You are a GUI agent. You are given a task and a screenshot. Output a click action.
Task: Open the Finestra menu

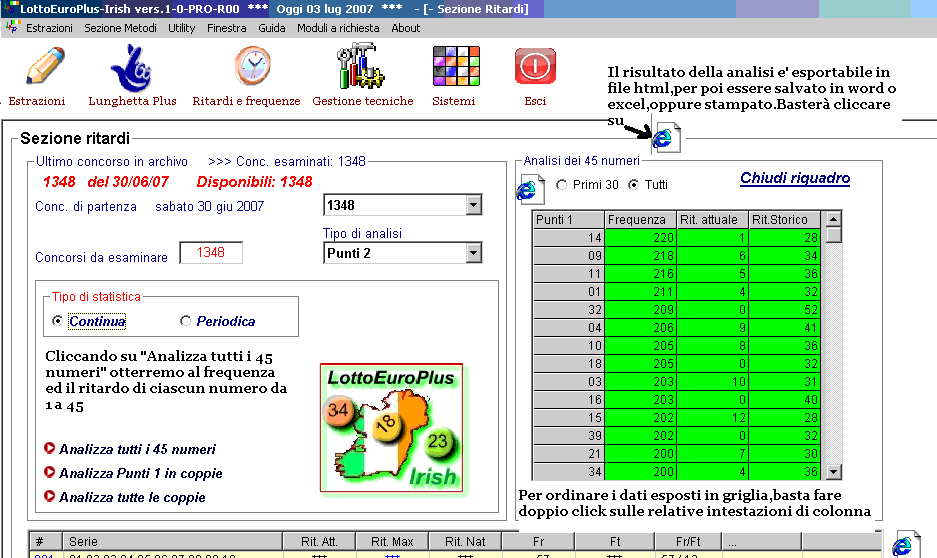(x=226, y=28)
